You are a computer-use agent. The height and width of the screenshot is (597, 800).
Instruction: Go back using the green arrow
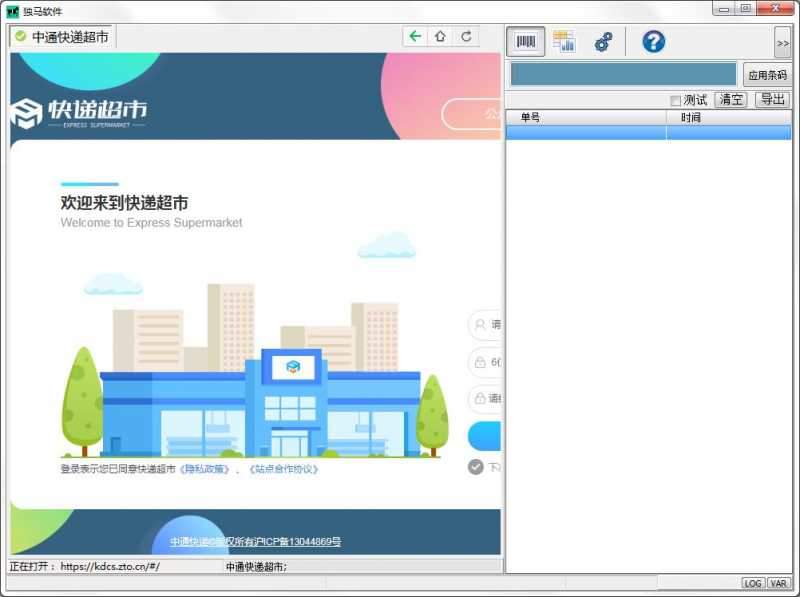[416, 37]
